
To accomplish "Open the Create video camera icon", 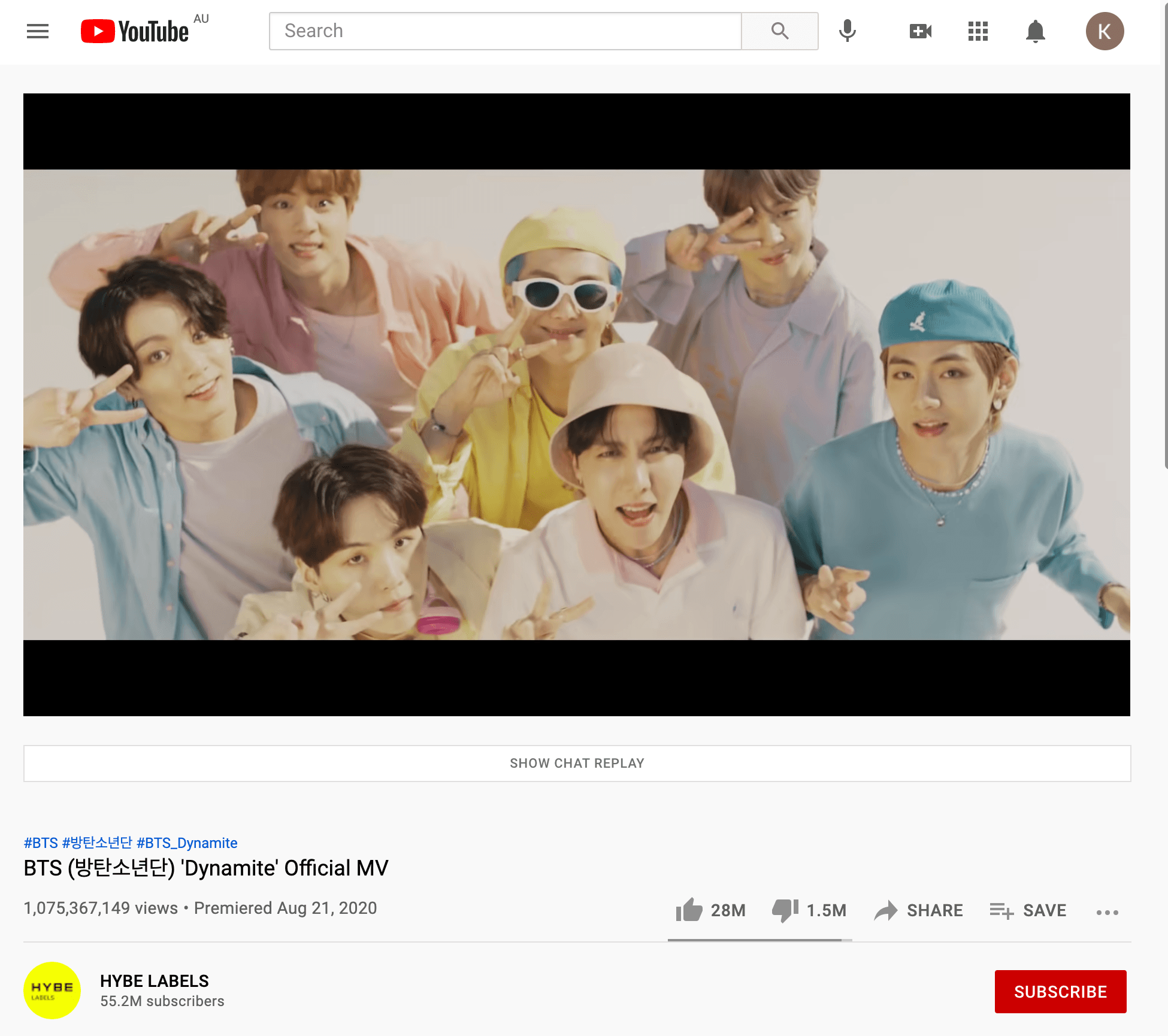I will coord(920,31).
